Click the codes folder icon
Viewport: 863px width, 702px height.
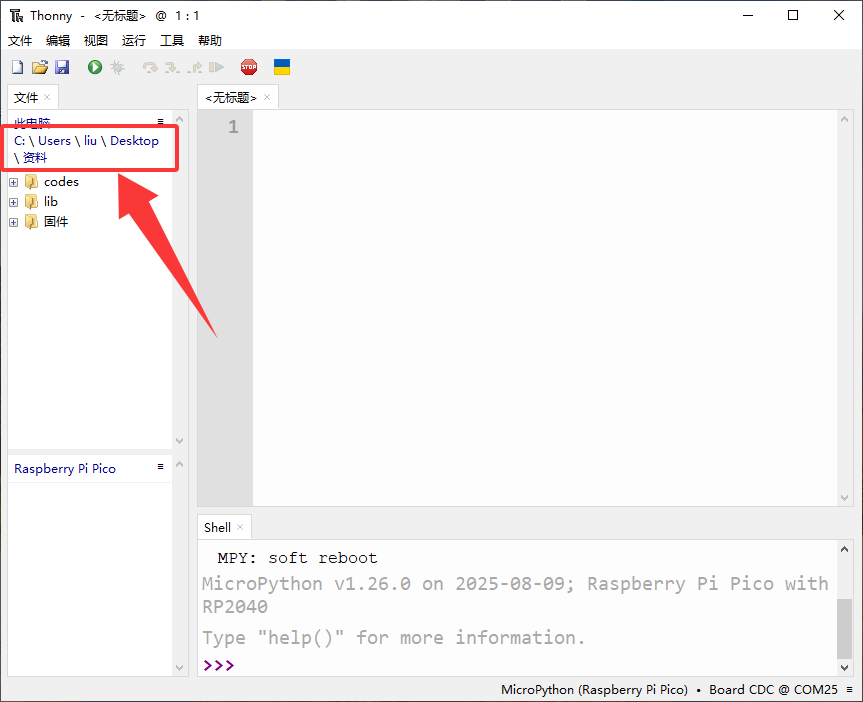pos(31,182)
